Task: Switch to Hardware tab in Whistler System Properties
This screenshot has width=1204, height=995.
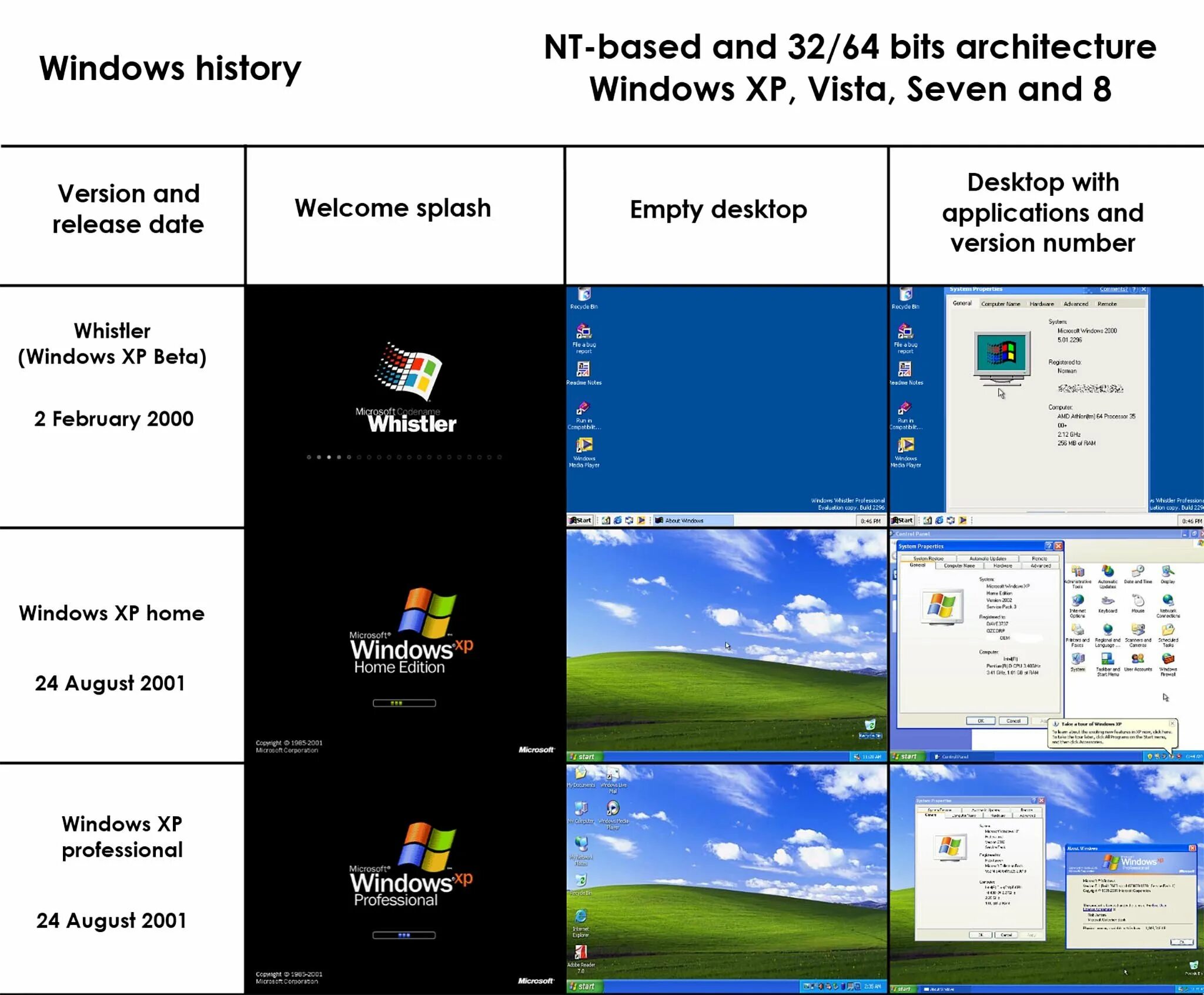Action: click(1041, 304)
